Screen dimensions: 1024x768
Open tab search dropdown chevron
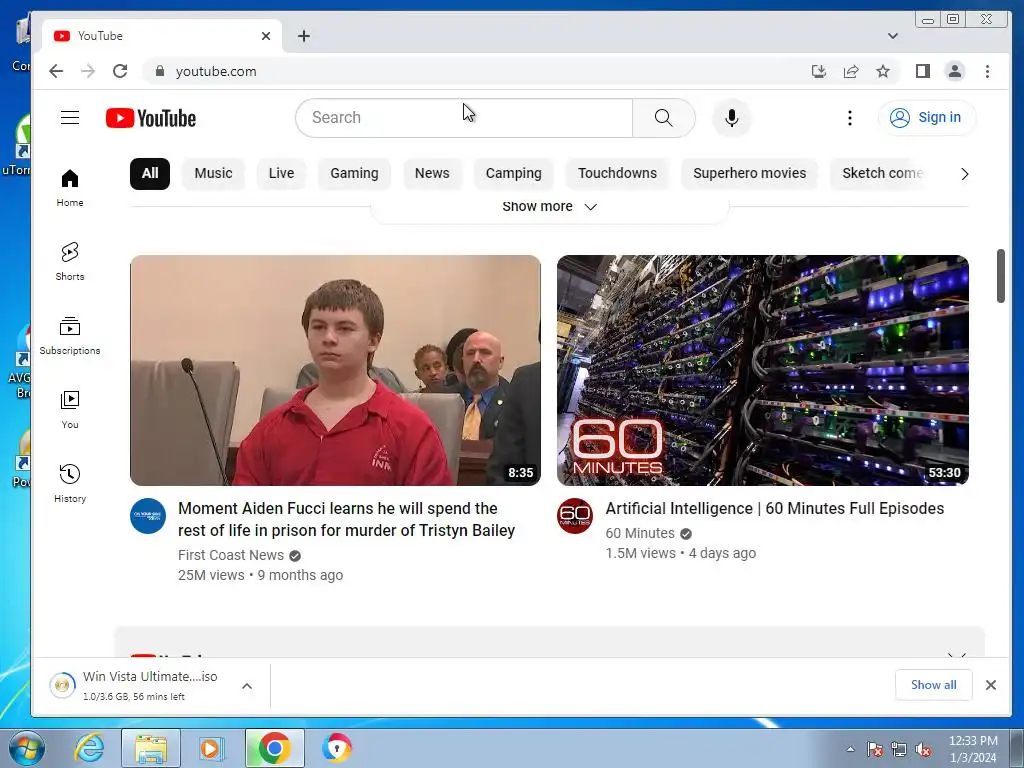[893, 36]
